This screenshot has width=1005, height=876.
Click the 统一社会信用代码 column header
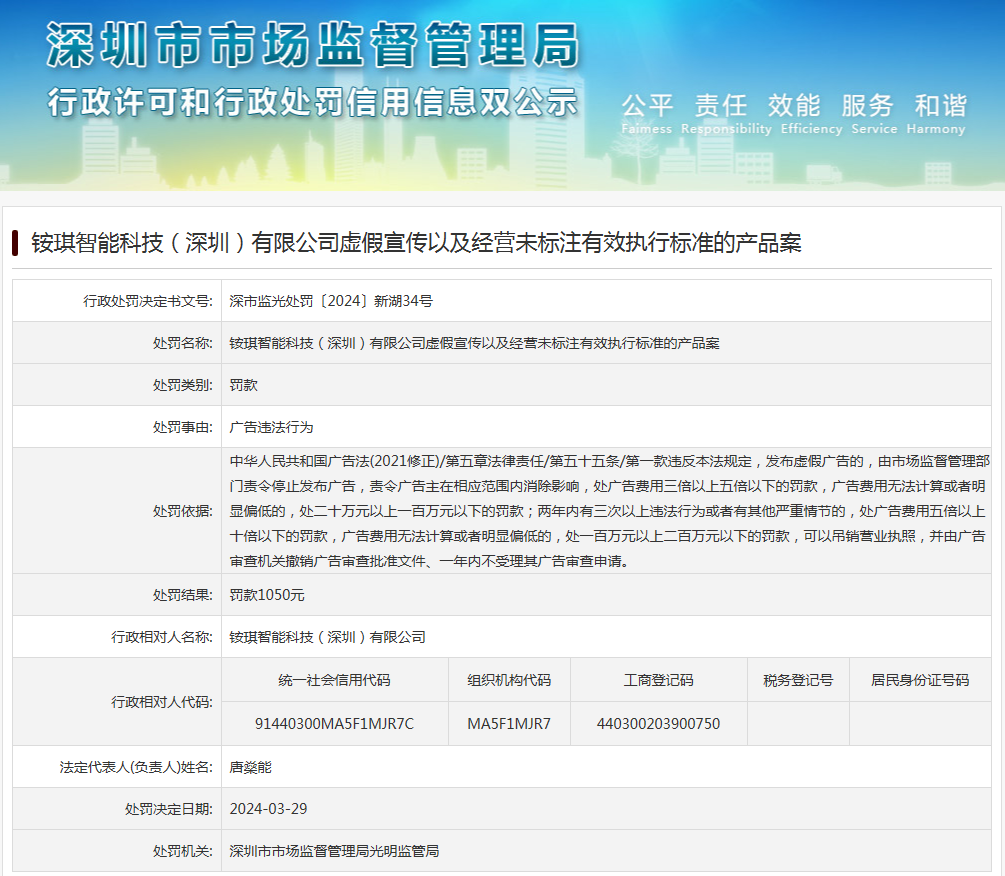point(334,680)
